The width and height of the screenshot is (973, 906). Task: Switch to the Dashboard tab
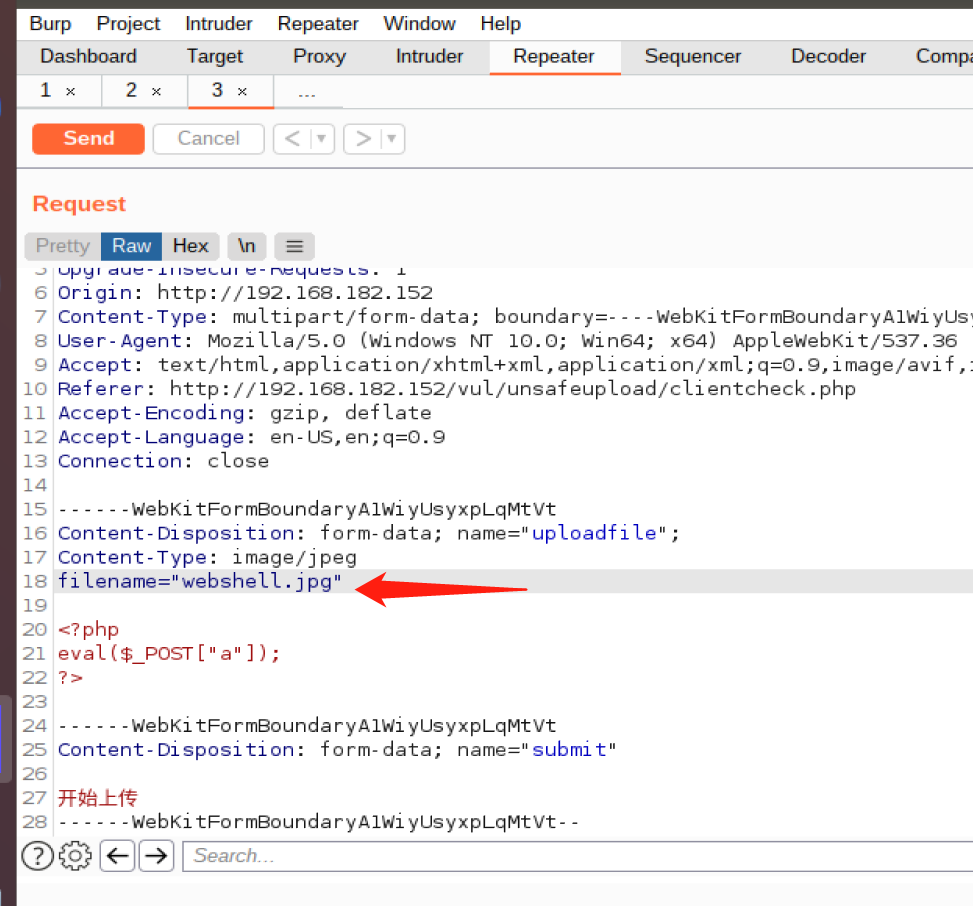(x=88, y=56)
